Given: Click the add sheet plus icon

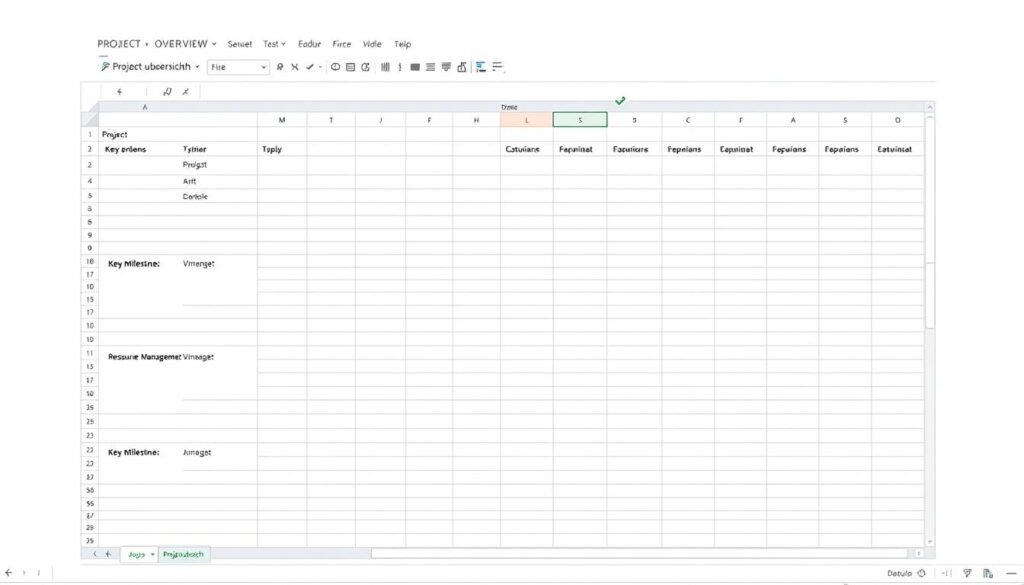Looking at the screenshot, I should coord(108,554).
